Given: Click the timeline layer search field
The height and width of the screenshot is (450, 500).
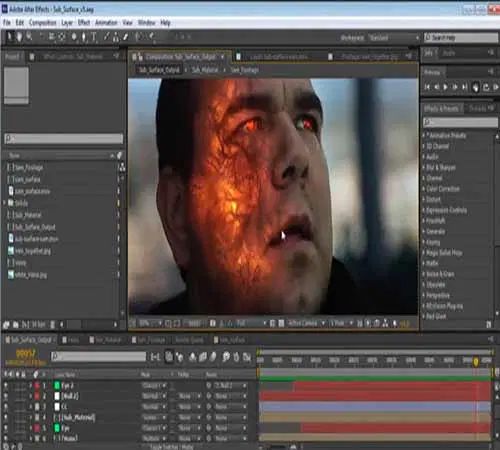Looking at the screenshot, I should click(x=98, y=357).
